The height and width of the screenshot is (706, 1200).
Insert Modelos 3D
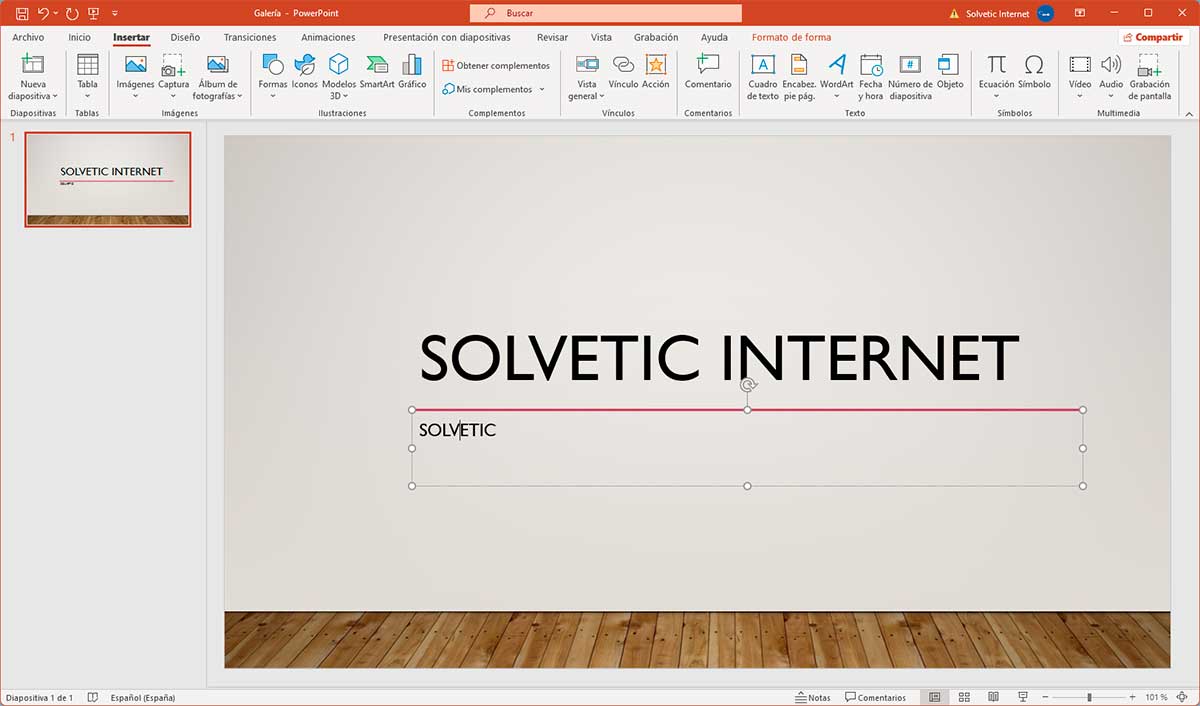pos(339,77)
